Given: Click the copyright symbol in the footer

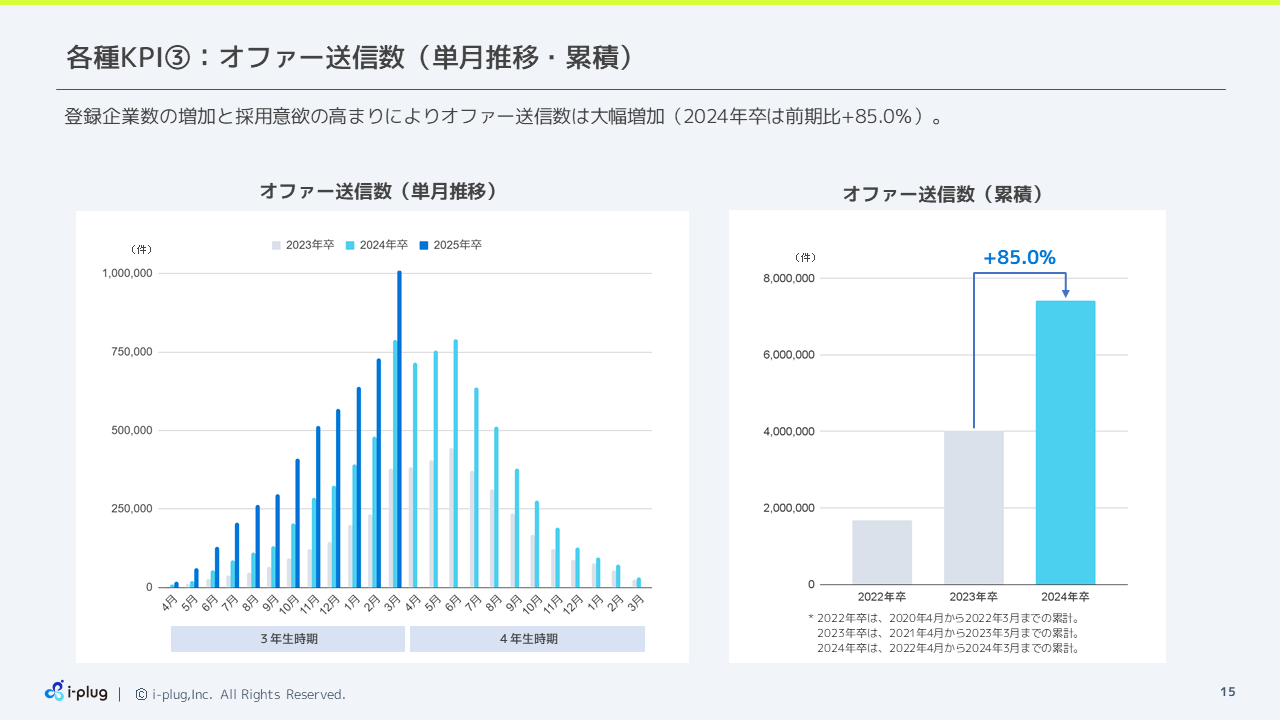Looking at the screenshot, I should pyautogui.click(x=141, y=694).
